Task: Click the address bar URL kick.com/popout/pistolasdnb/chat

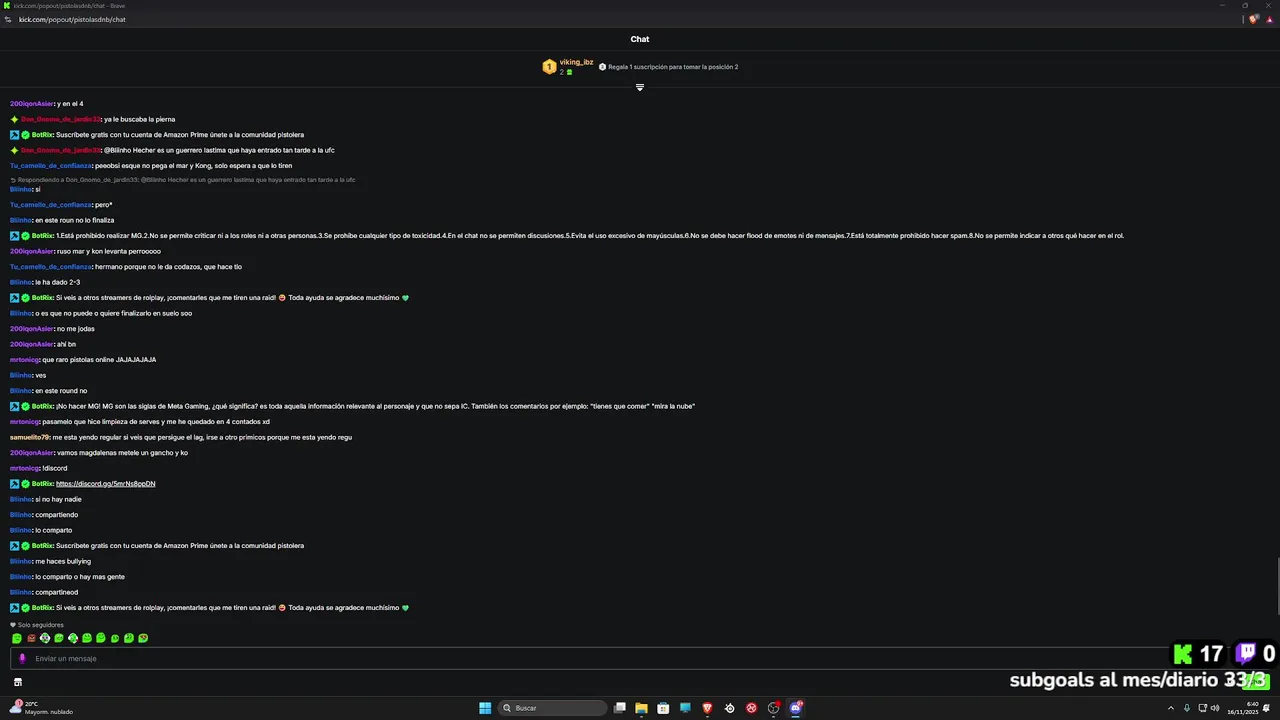Action: pyautogui.click(x=72, y=19)
